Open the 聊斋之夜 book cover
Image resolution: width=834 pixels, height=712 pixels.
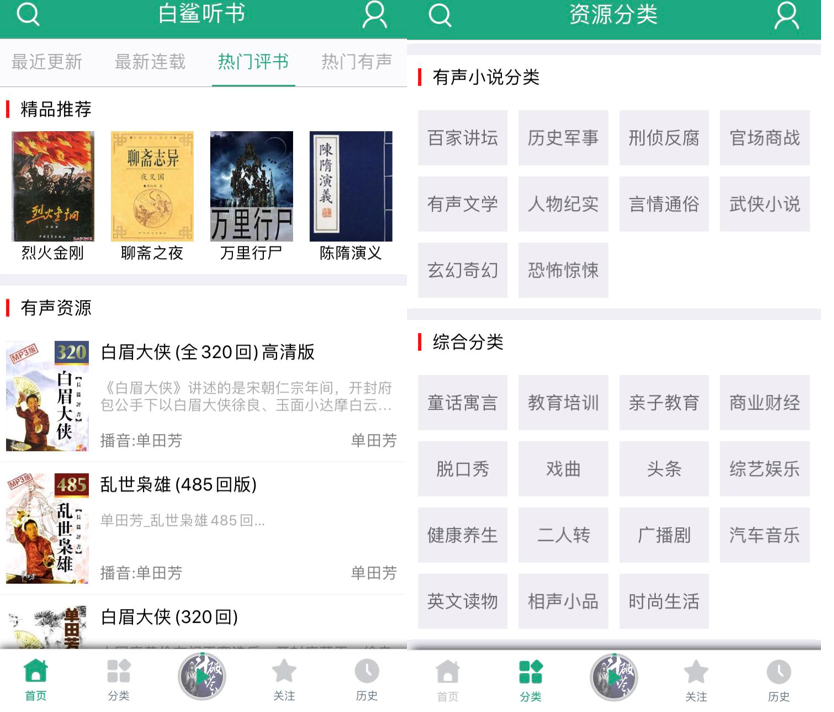pos(152,186)
